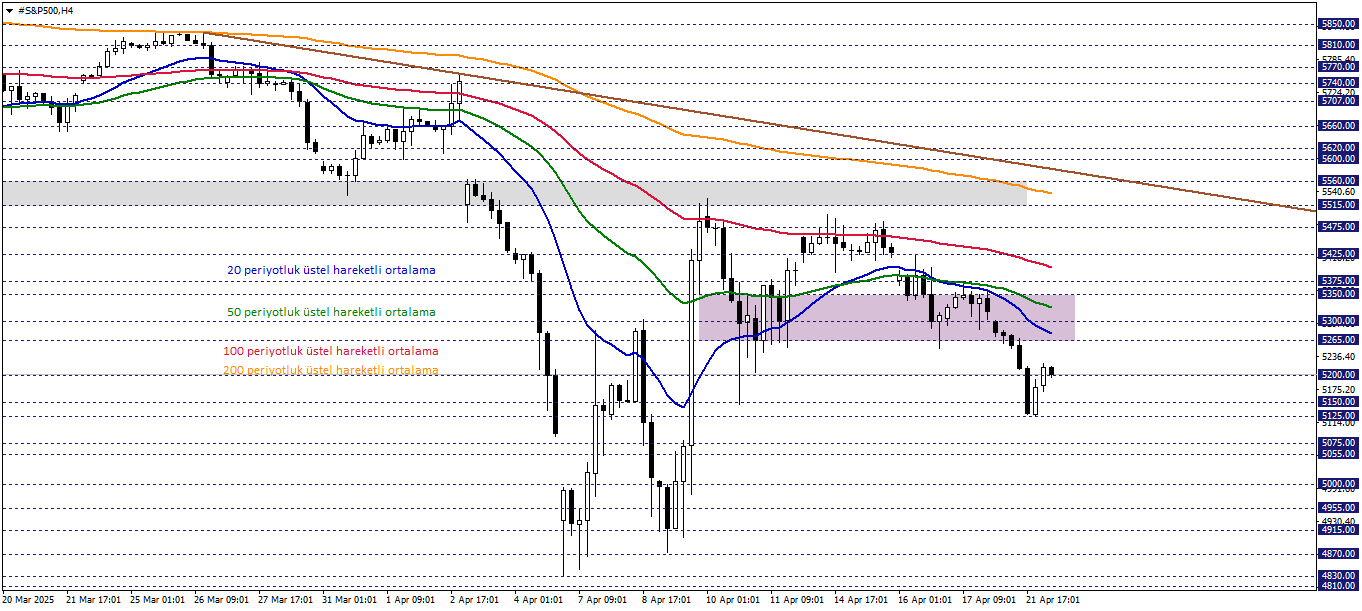This screenshot has width=1362, height=611.
Task: Click the 5236.40 price scale value
Action: tap(1338, 356)
